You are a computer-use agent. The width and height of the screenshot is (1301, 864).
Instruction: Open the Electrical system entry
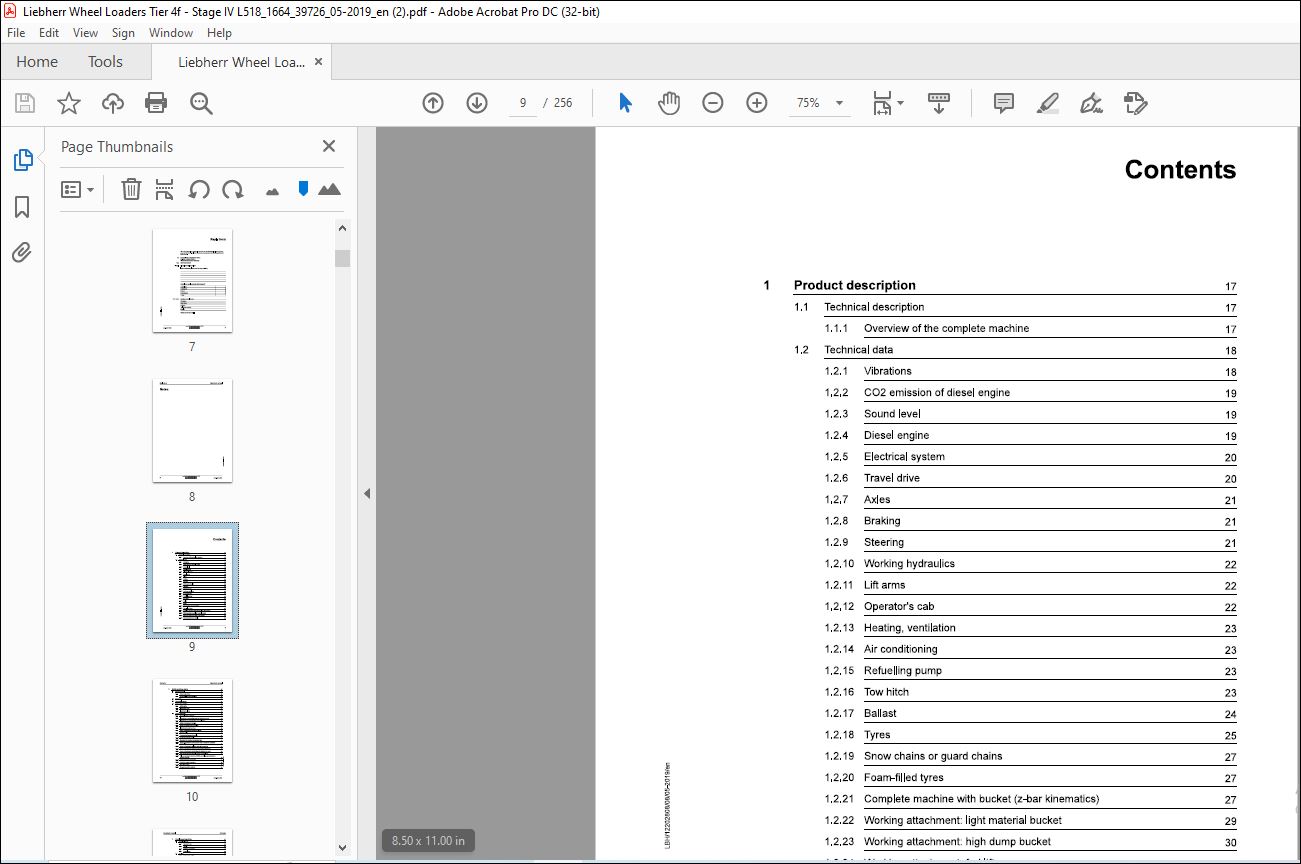pos(904,456)
